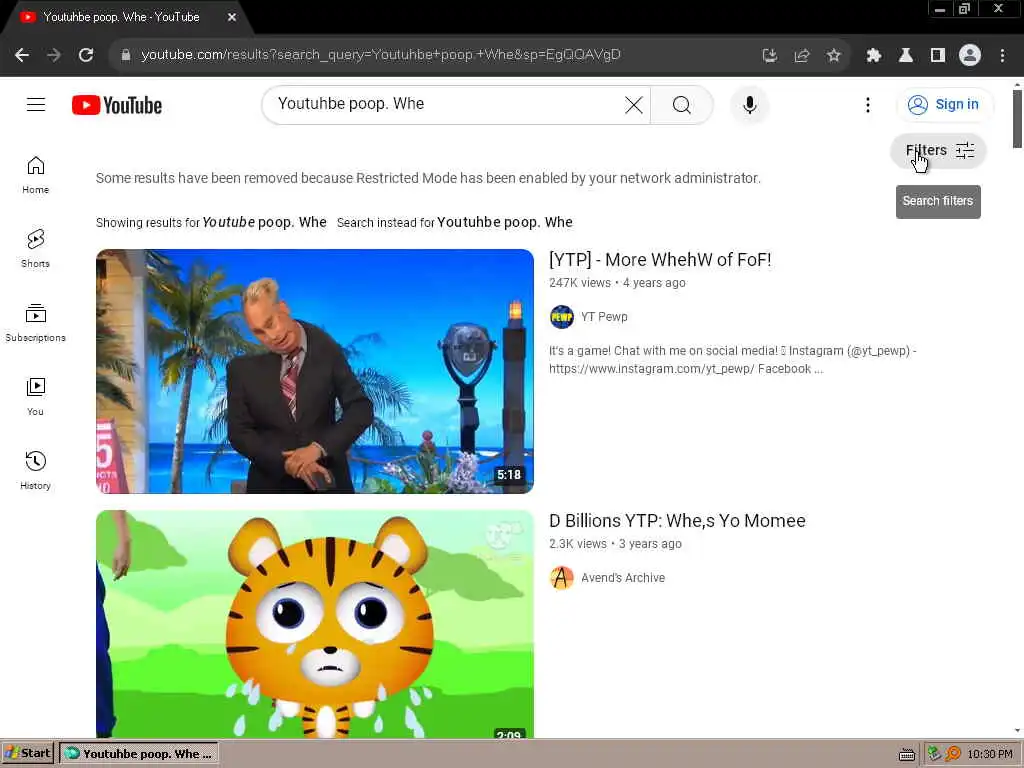Open browser profile avatar

point(970,56)
